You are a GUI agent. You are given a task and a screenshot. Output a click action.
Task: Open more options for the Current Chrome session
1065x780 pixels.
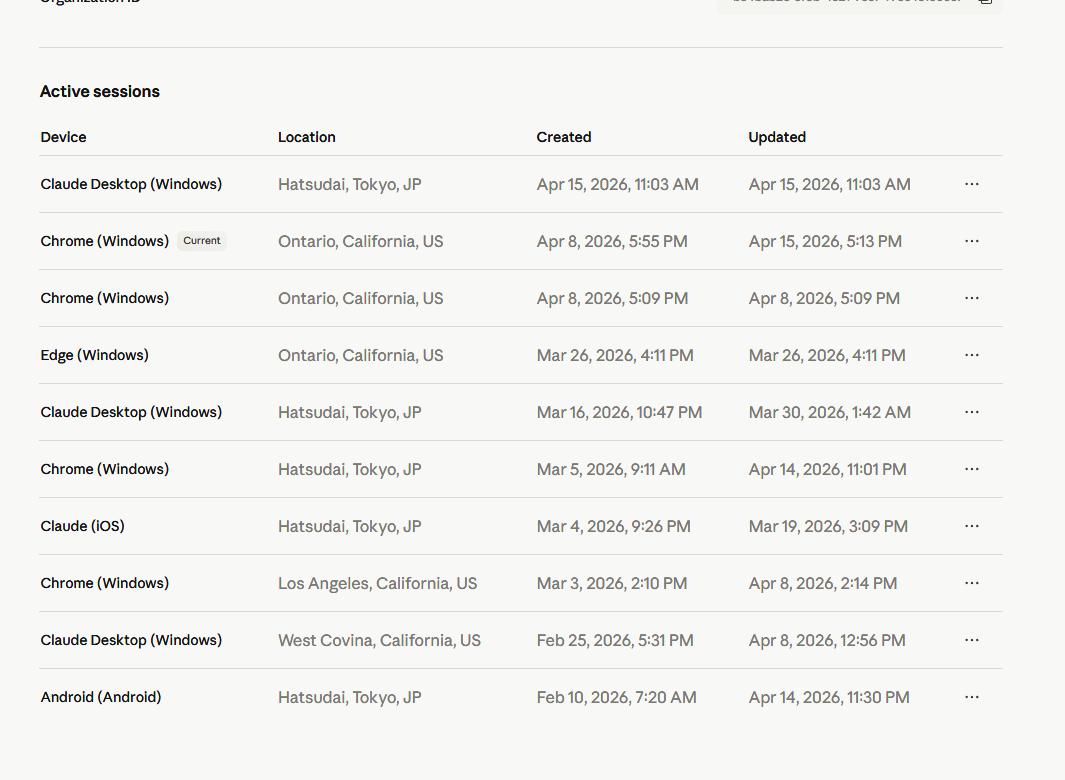point(972,241)
